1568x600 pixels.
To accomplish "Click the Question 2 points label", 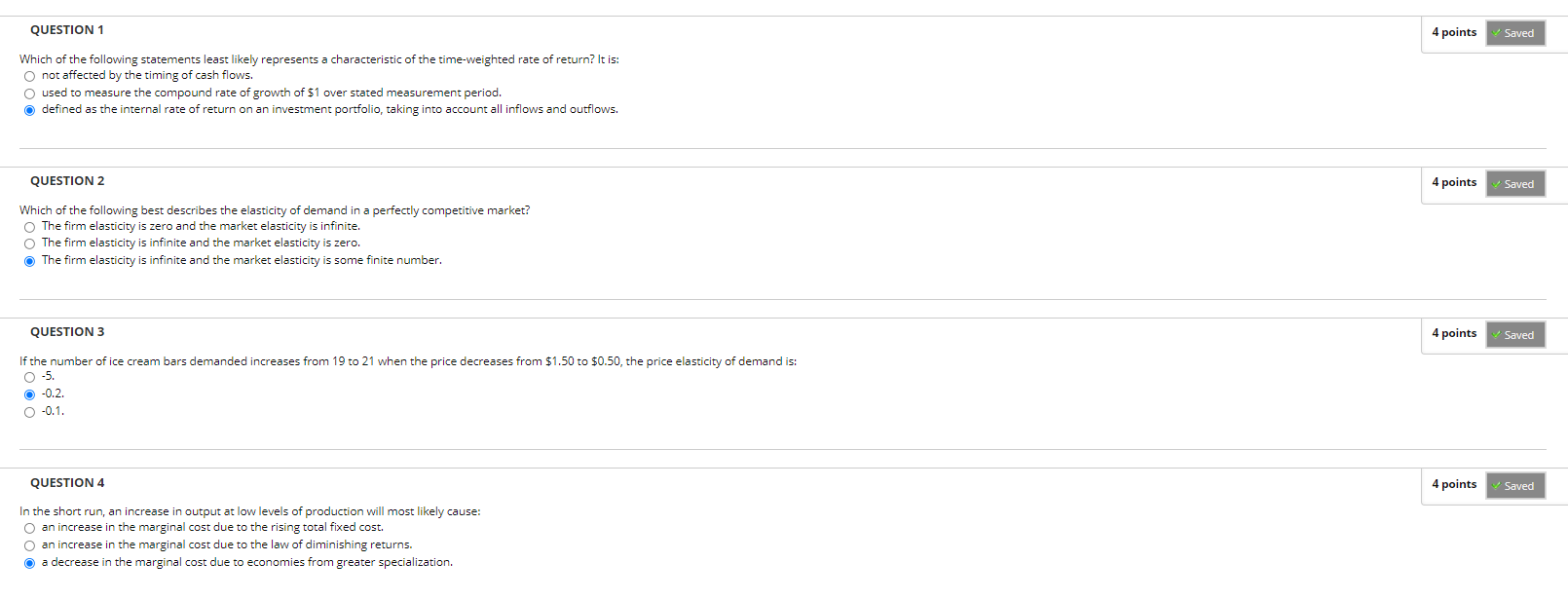I will click(1454, 183).
